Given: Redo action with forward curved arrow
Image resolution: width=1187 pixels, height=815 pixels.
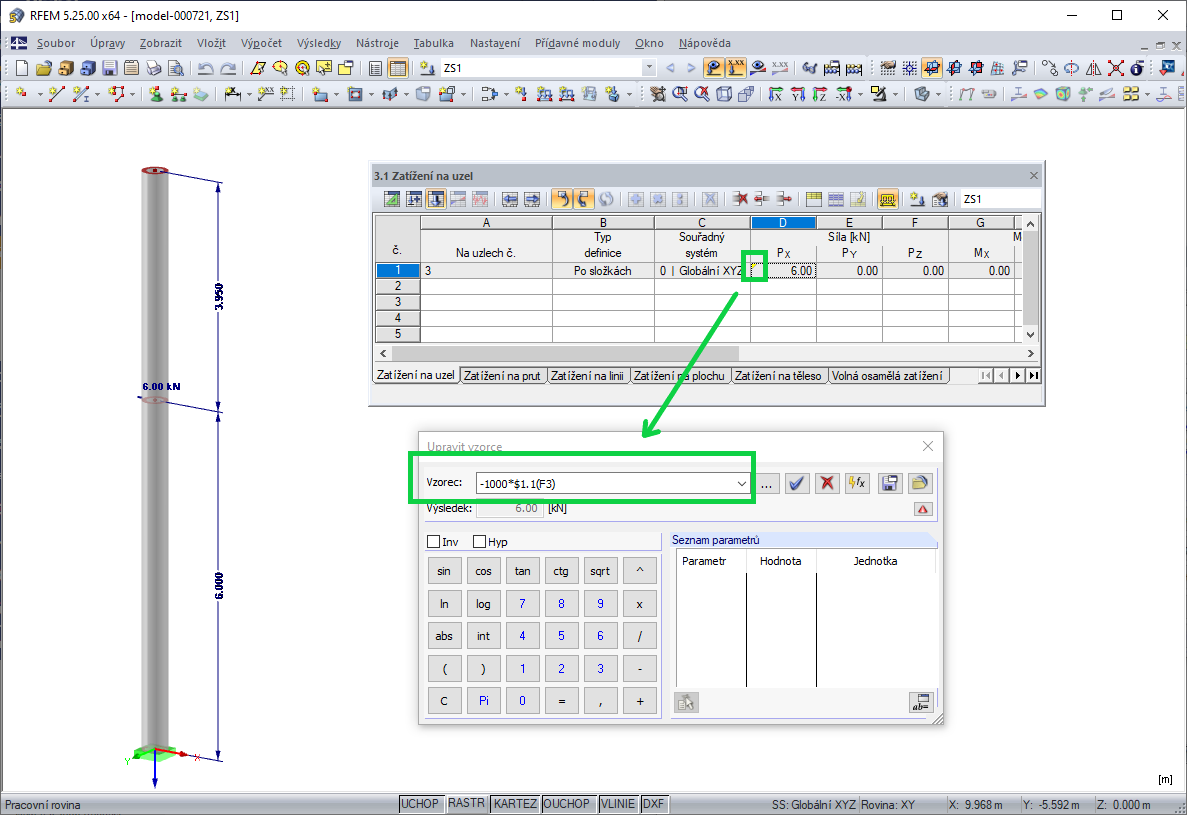Looking at the screenshot, I should (x=227, y=68).
